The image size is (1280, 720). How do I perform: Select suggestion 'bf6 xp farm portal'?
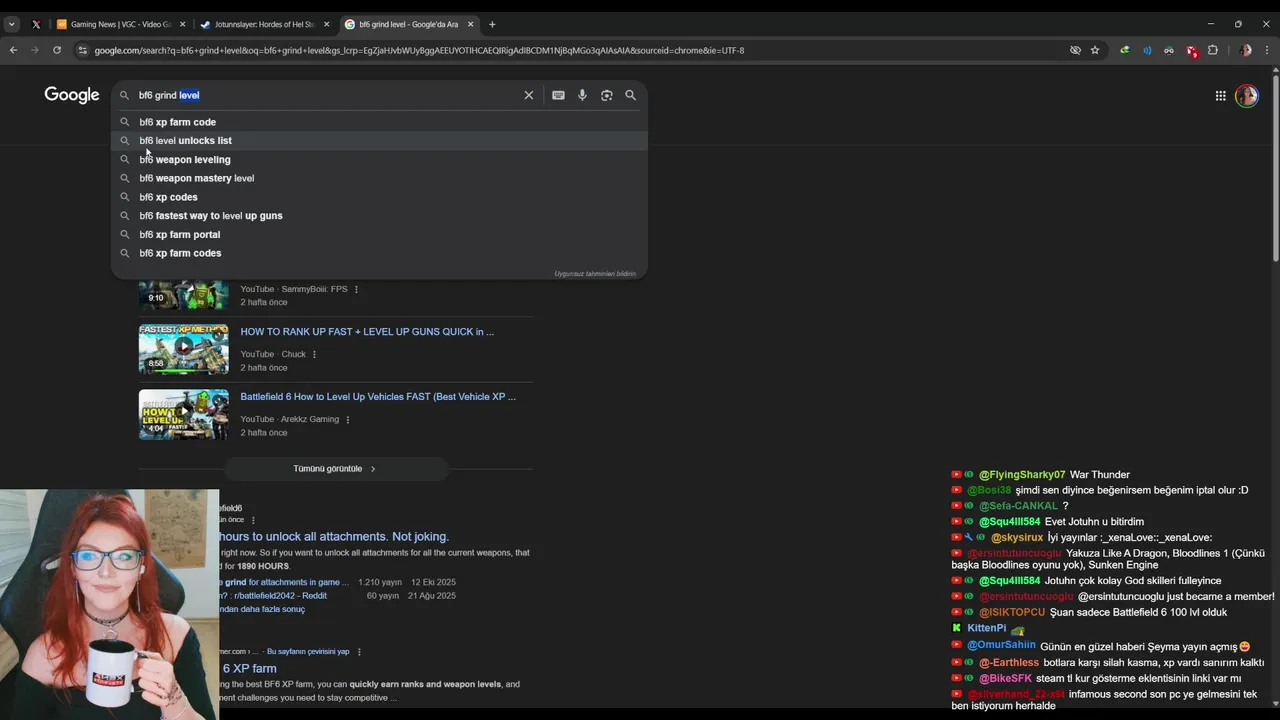[x=379, y=234]
